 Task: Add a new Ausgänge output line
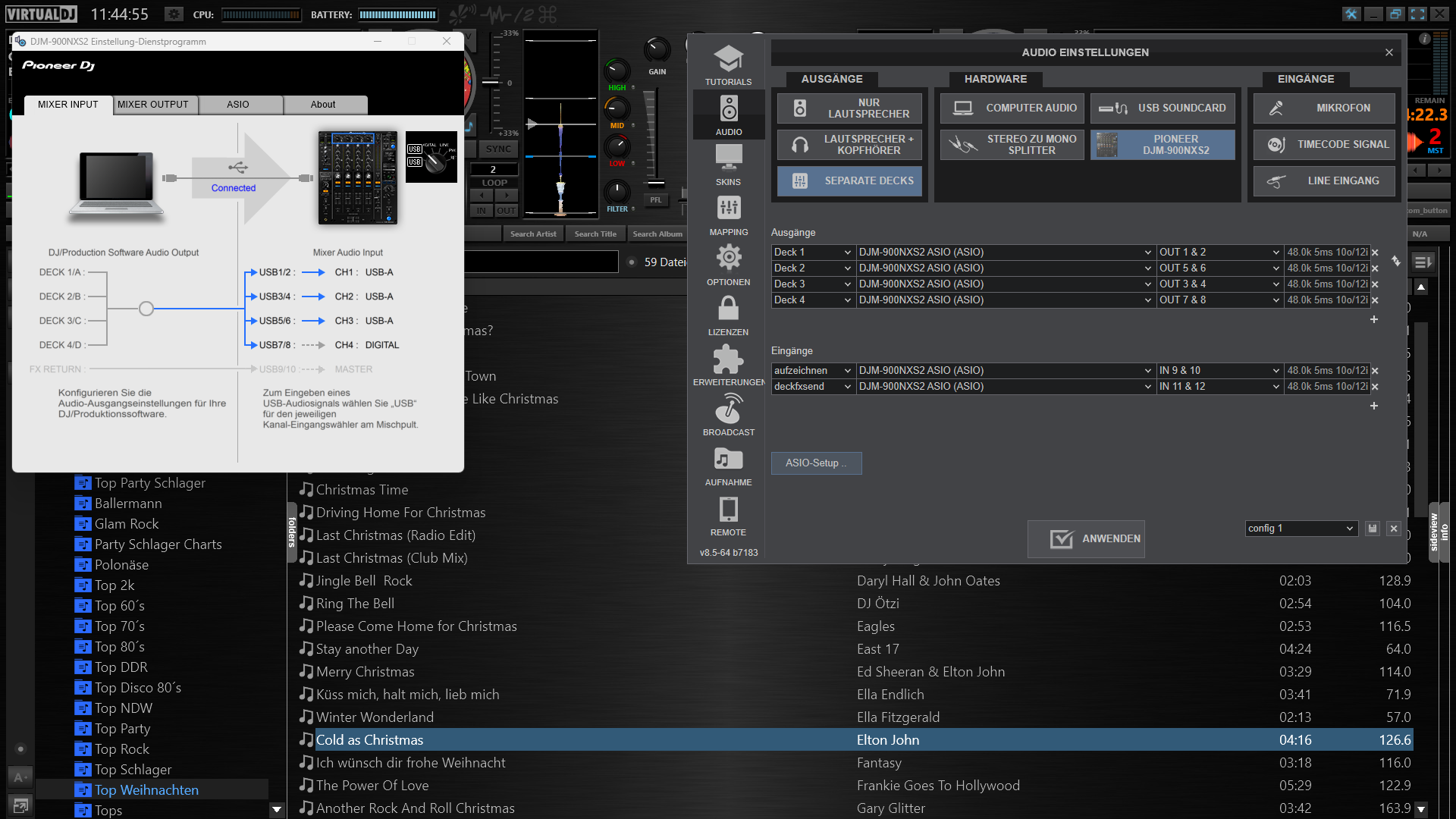point(1373,319)
